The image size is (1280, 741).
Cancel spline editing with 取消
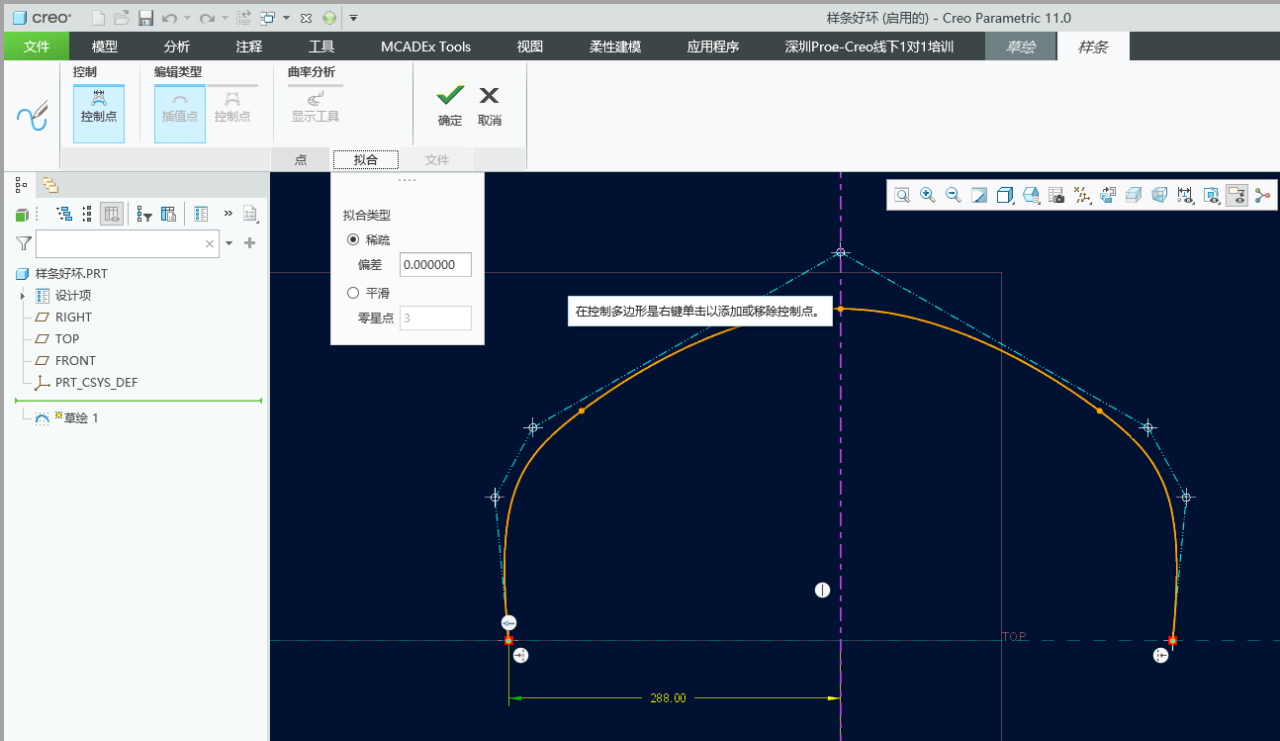(x=489, y=105)
